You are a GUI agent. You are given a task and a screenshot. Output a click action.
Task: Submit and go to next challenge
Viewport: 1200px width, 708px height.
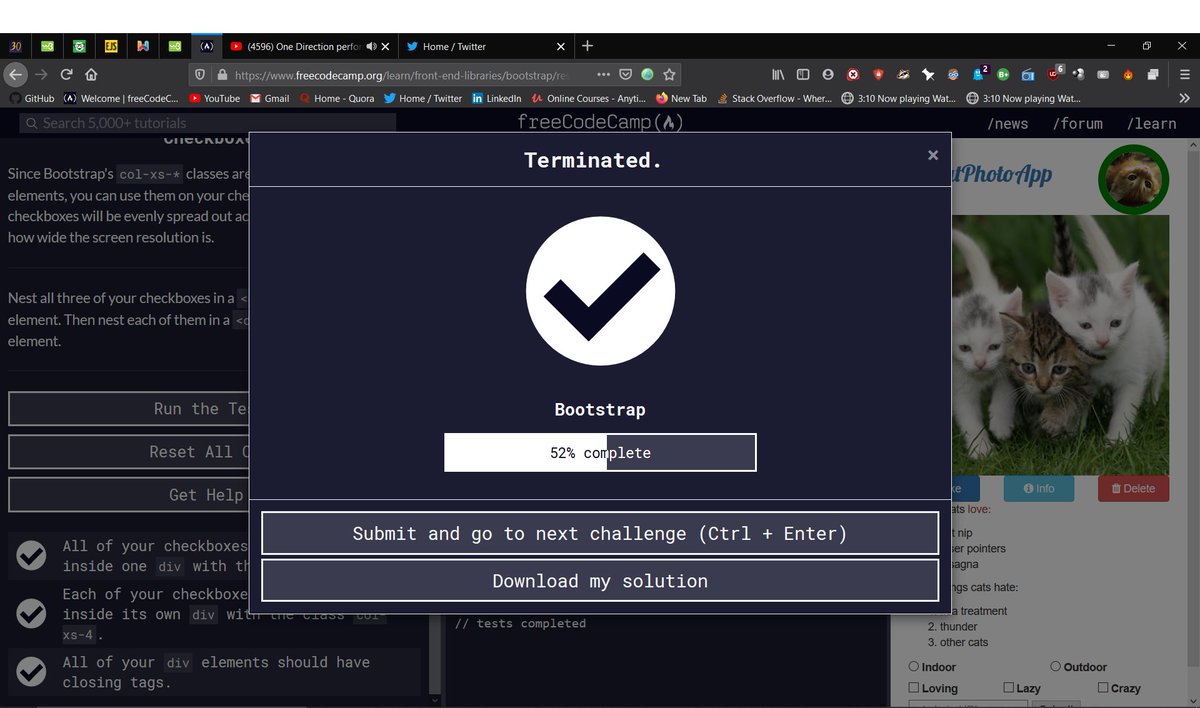tap(600, 534)
